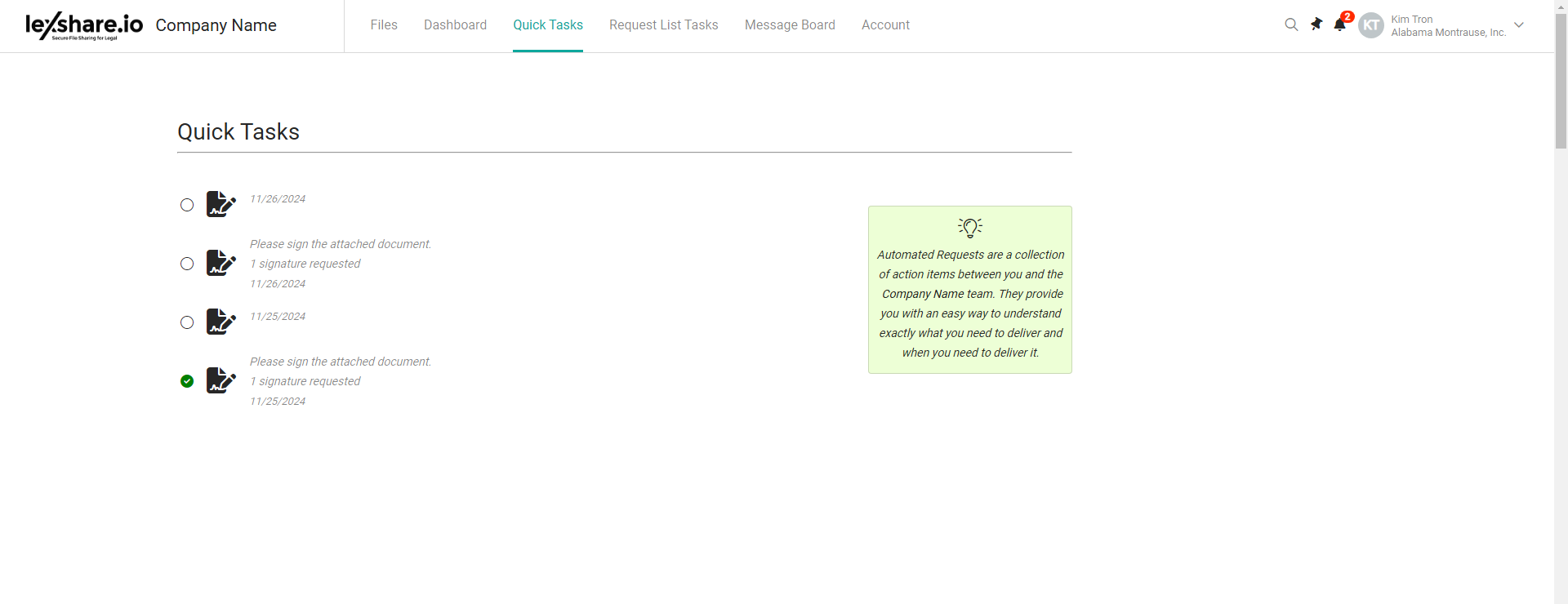Image resolution: width=1568 pixels, height=604 pixels.
Task: Open the first "Please sign the attached document" task
Action: [341, 244]
